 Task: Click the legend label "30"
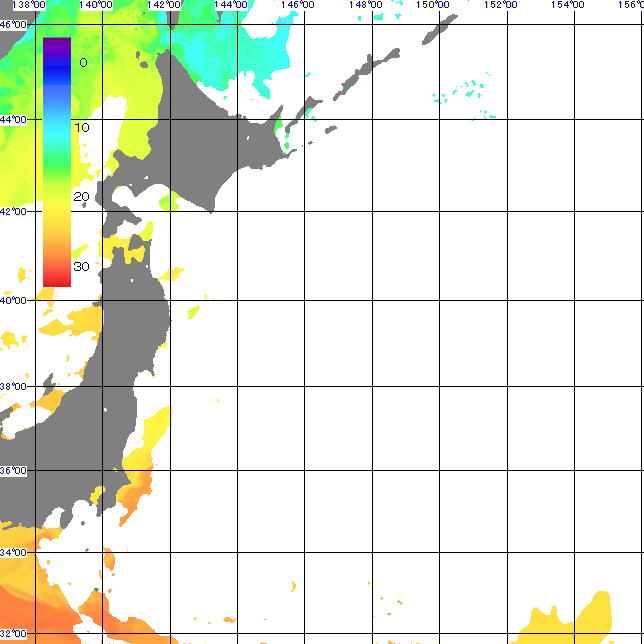[x=81, y=265]
